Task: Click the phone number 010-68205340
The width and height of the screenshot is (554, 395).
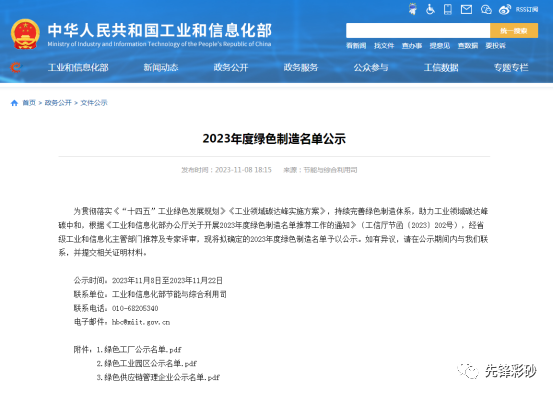Action: tap(135, 308)
